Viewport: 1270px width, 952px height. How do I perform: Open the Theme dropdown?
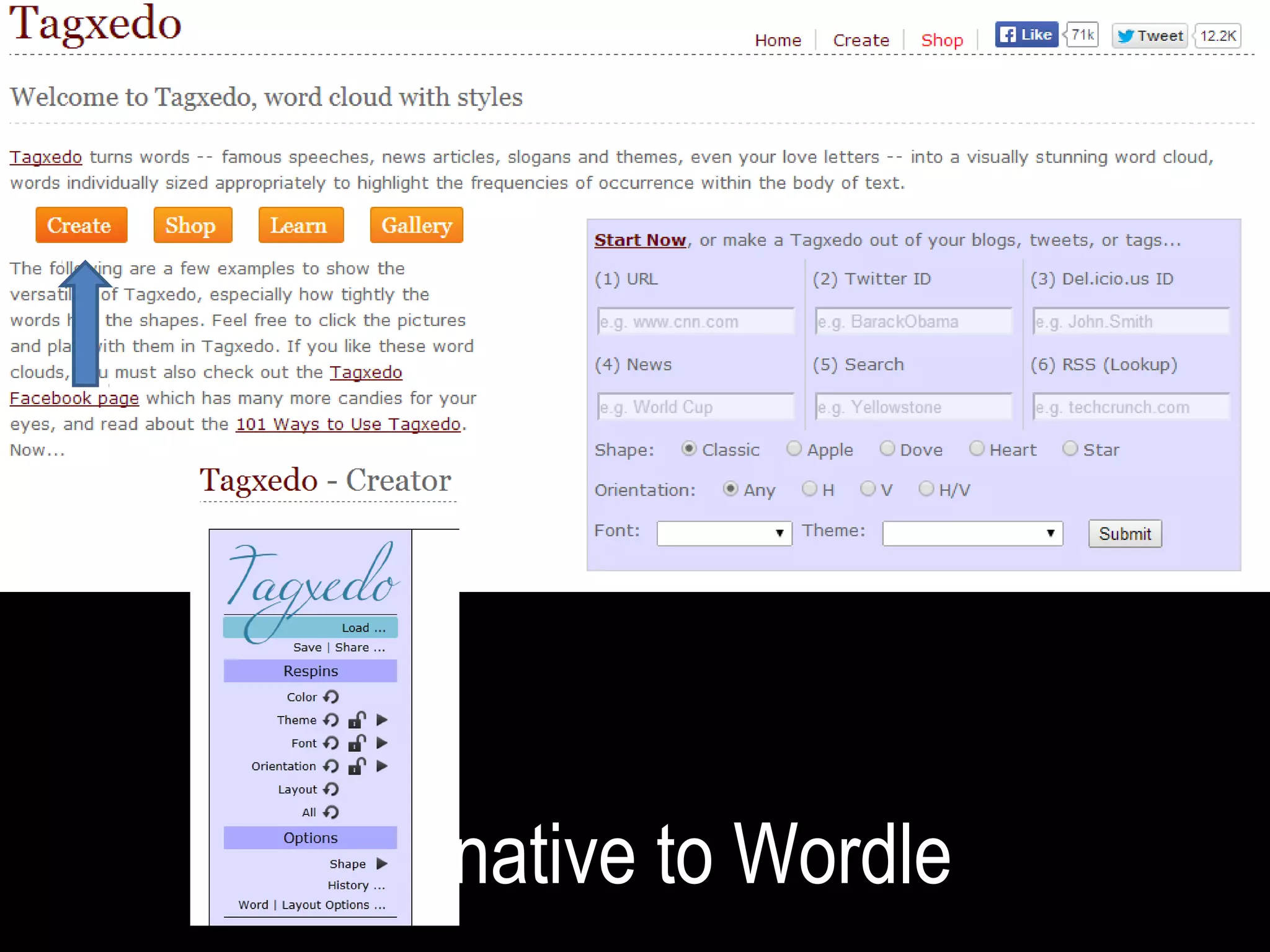[972, 533]
